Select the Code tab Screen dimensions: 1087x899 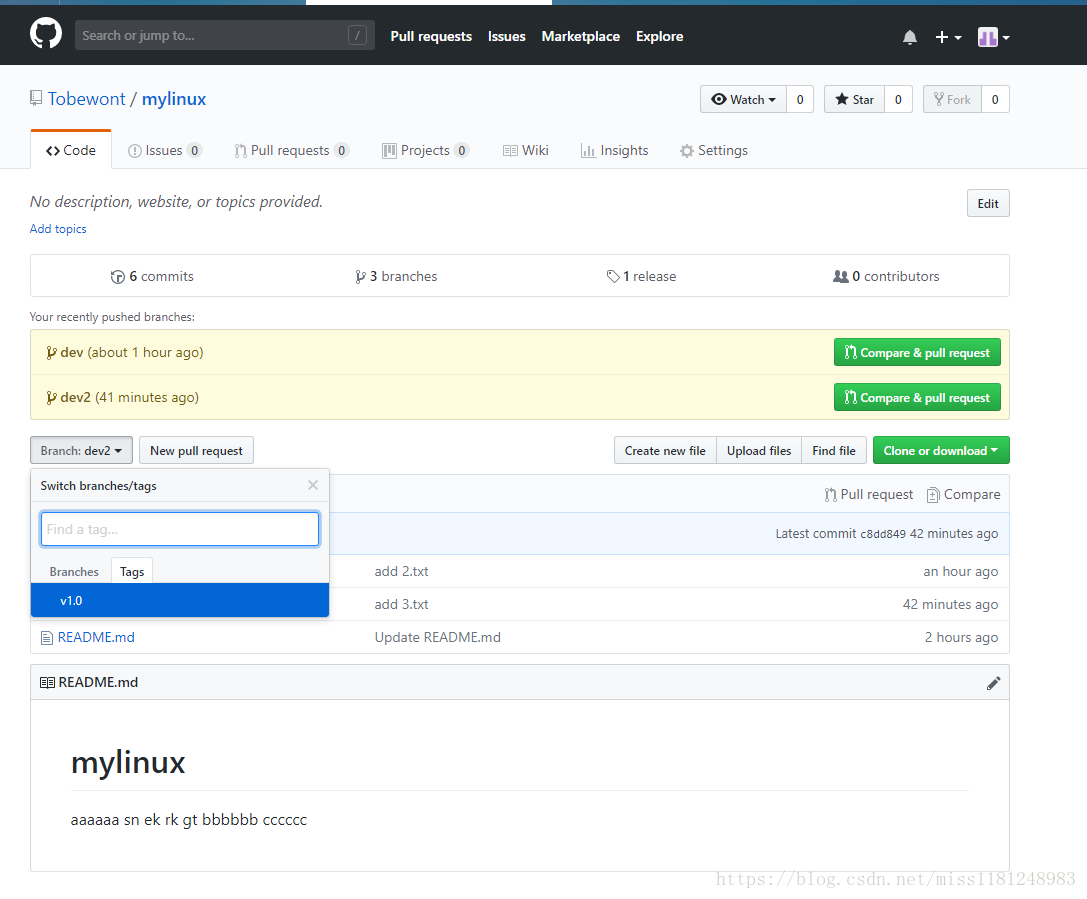pos(71,150)
